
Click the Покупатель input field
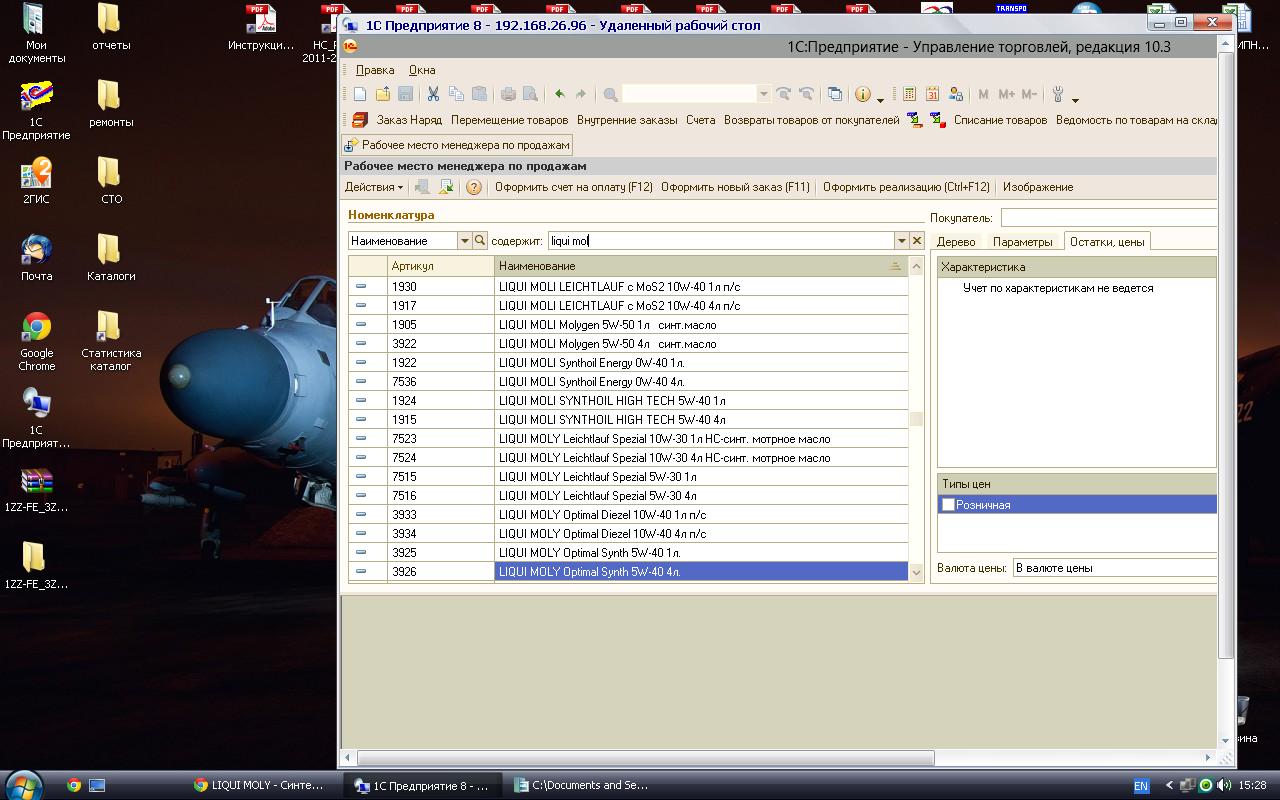coord(1109,217)
